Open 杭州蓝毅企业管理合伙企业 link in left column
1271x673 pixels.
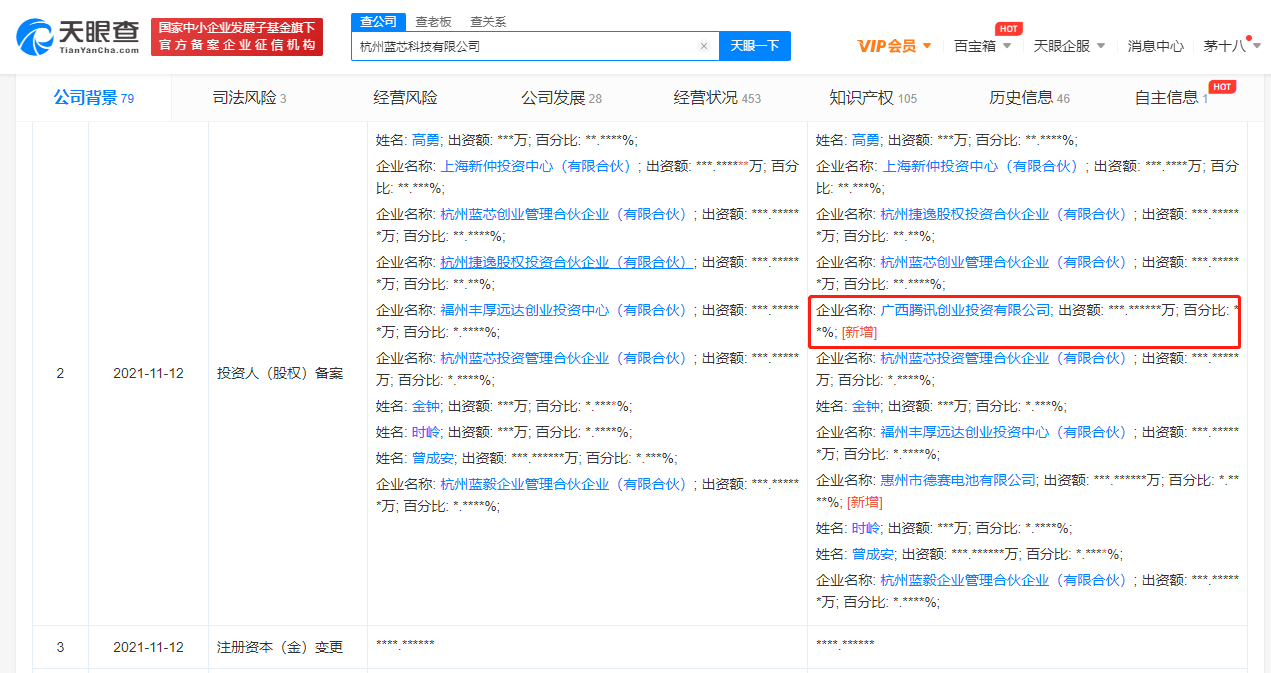pos(566,484)
